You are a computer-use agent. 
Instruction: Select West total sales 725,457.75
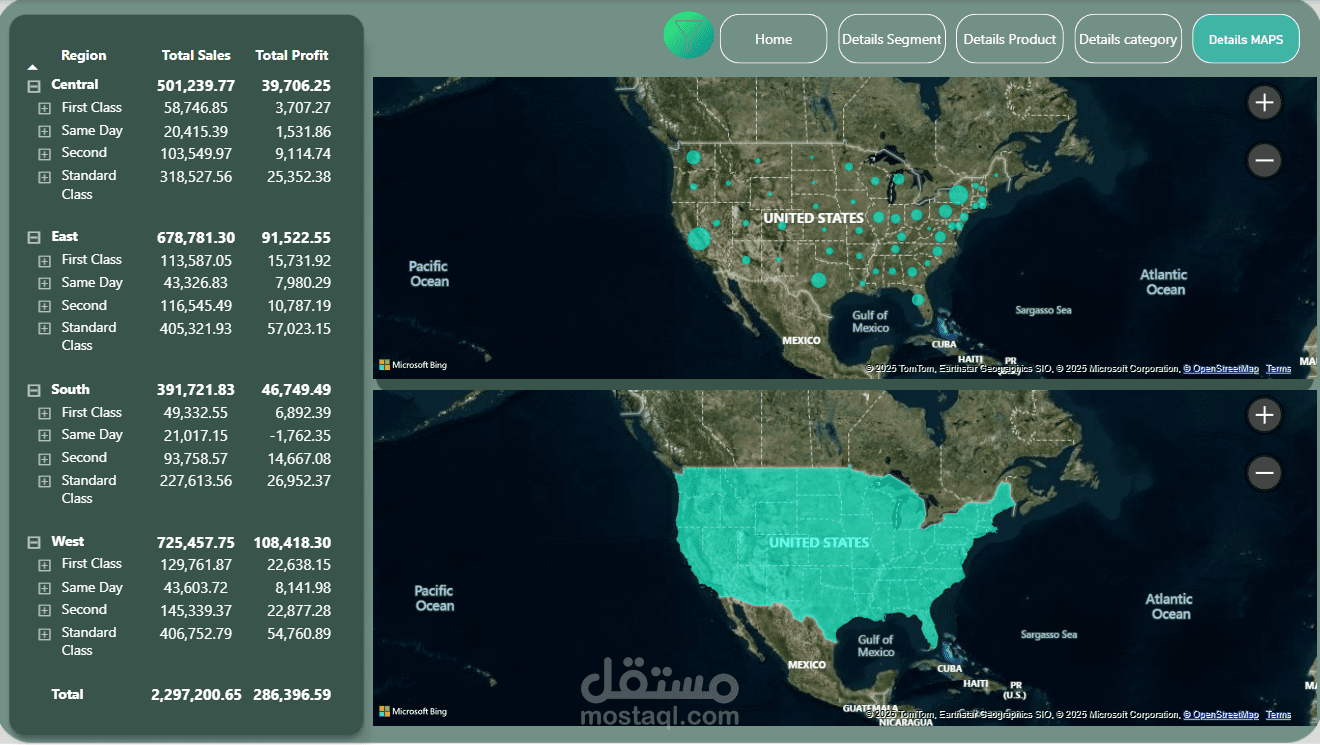point(196,543)
